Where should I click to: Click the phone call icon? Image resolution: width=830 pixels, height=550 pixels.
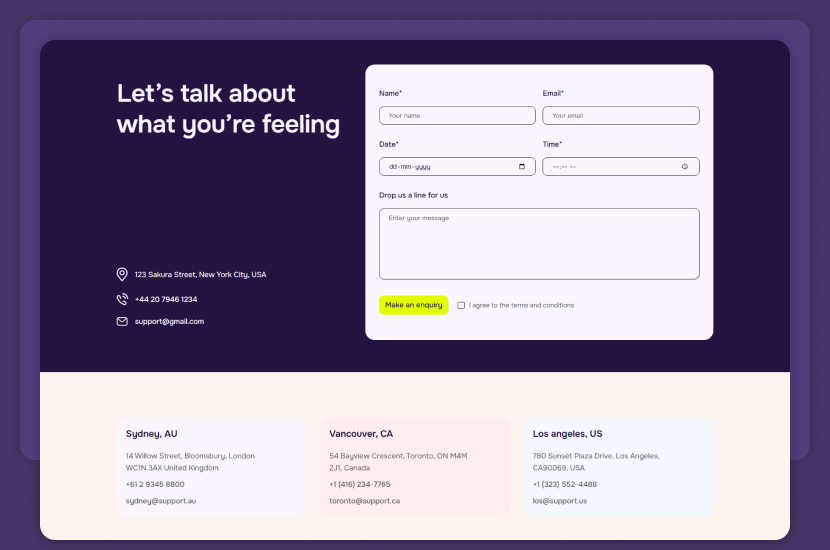click(122, 299)
